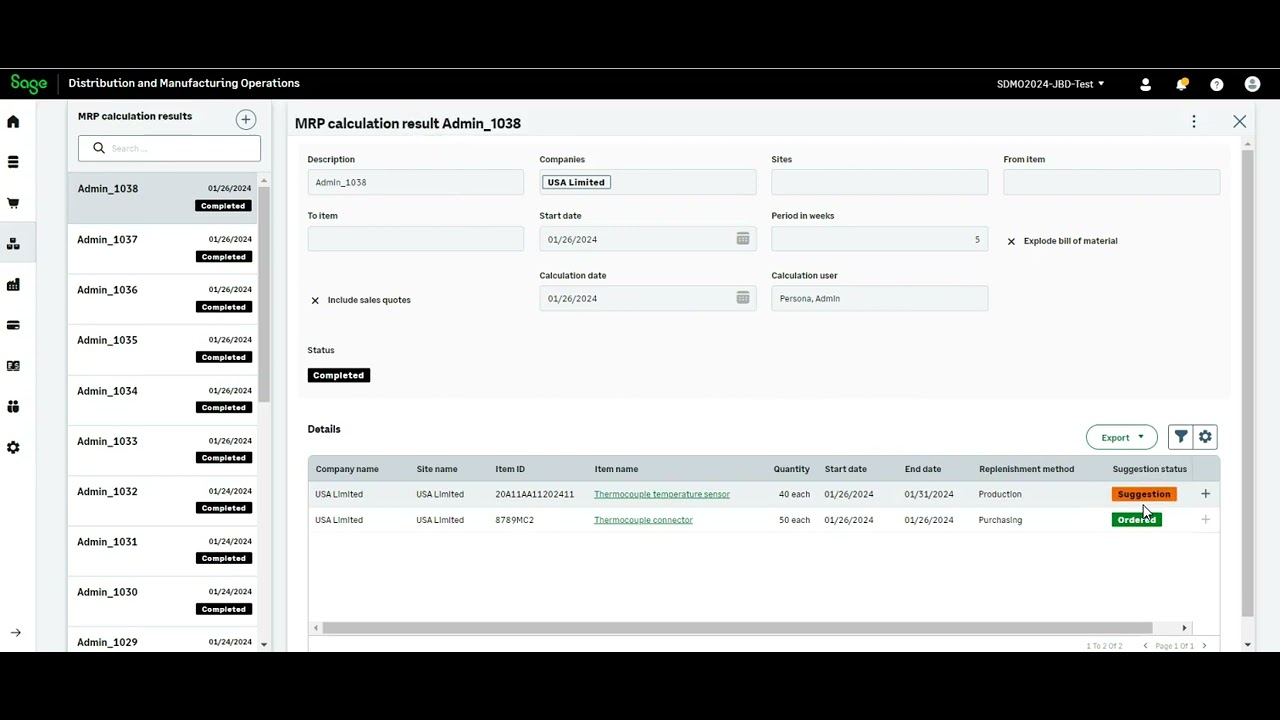Close the MRP calculation result panel
This screenshot has width=1280, height=720.
click(1240, 122)
